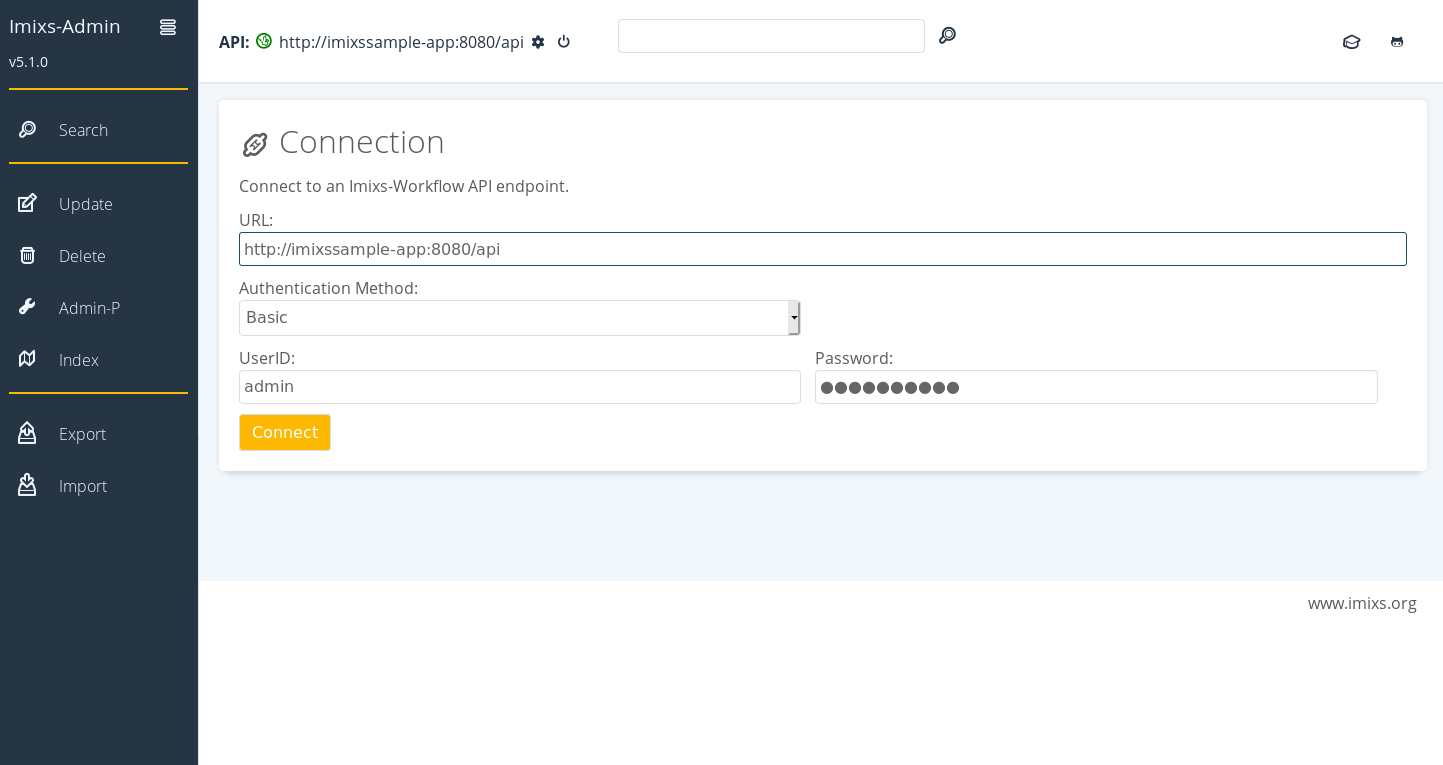Click the Admin-P wrench icon in the sidebar
Screen dimensions: 1443x765
click(28, 307)
